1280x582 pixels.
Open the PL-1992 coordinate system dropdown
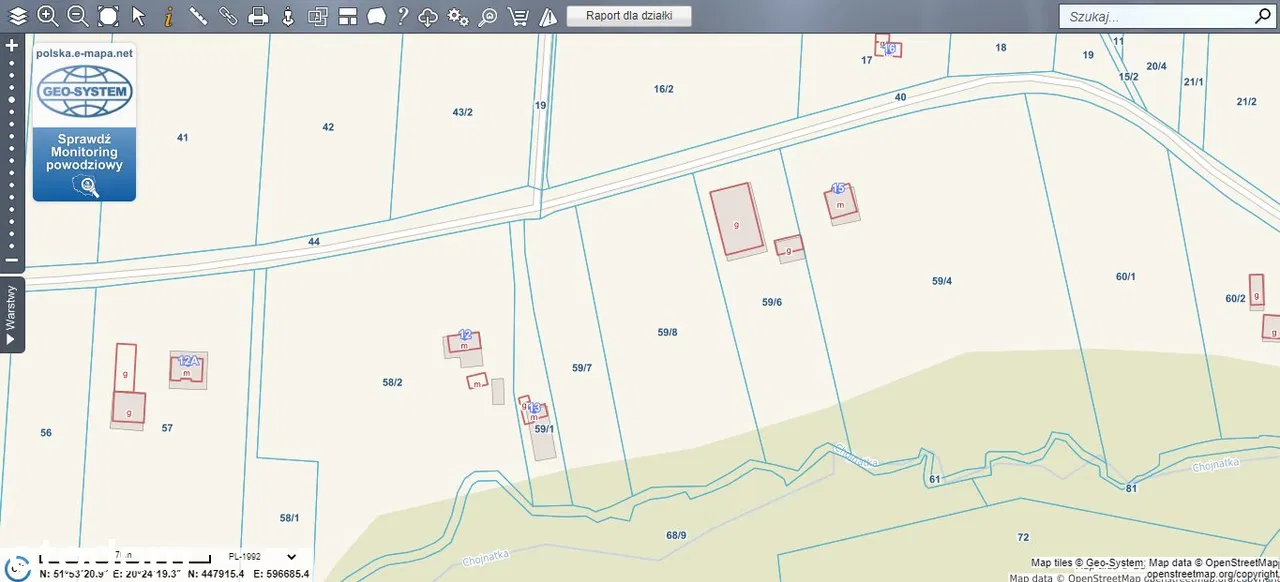(x=262, y=557)
